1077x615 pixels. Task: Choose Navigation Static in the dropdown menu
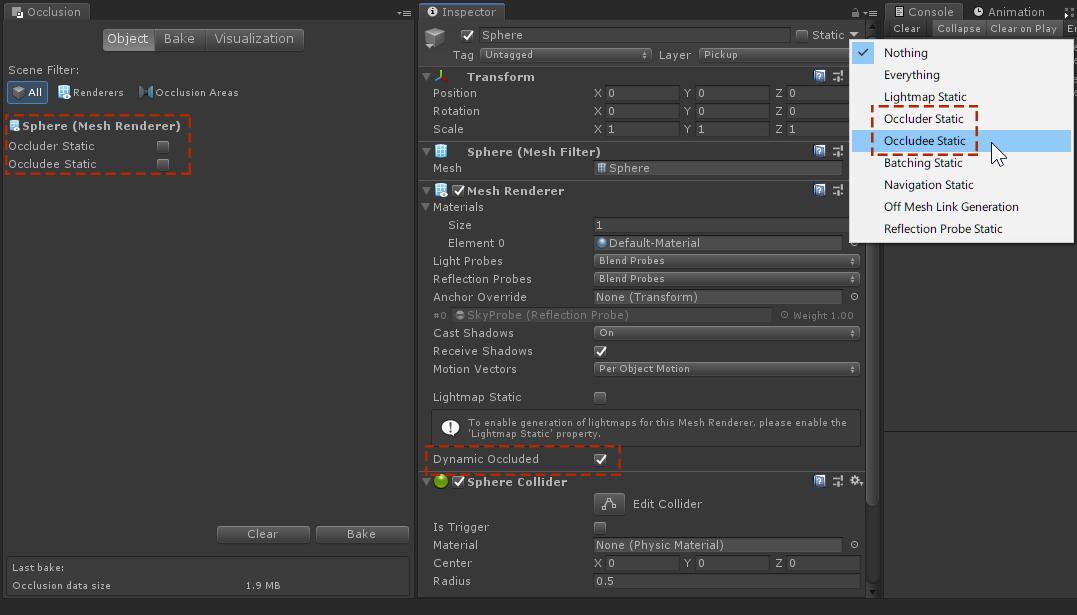coord(928,185)
